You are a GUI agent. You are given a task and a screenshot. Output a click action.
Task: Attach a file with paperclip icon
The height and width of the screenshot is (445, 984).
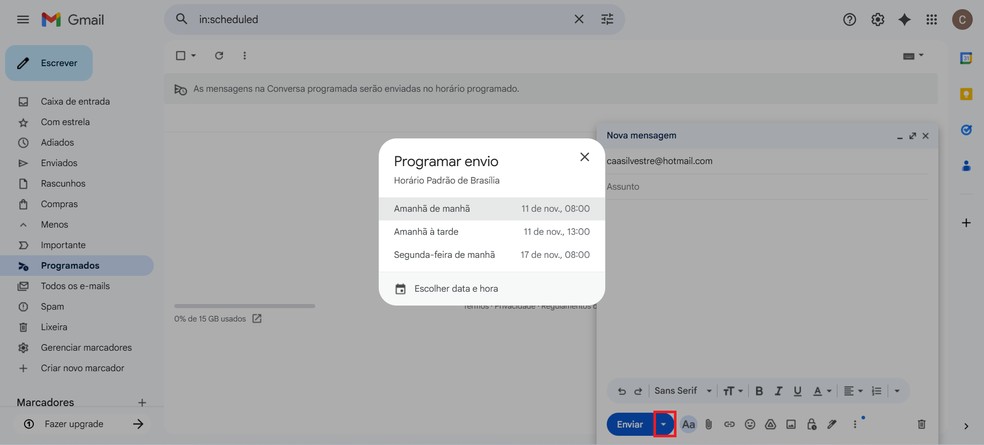click(709, 424)
